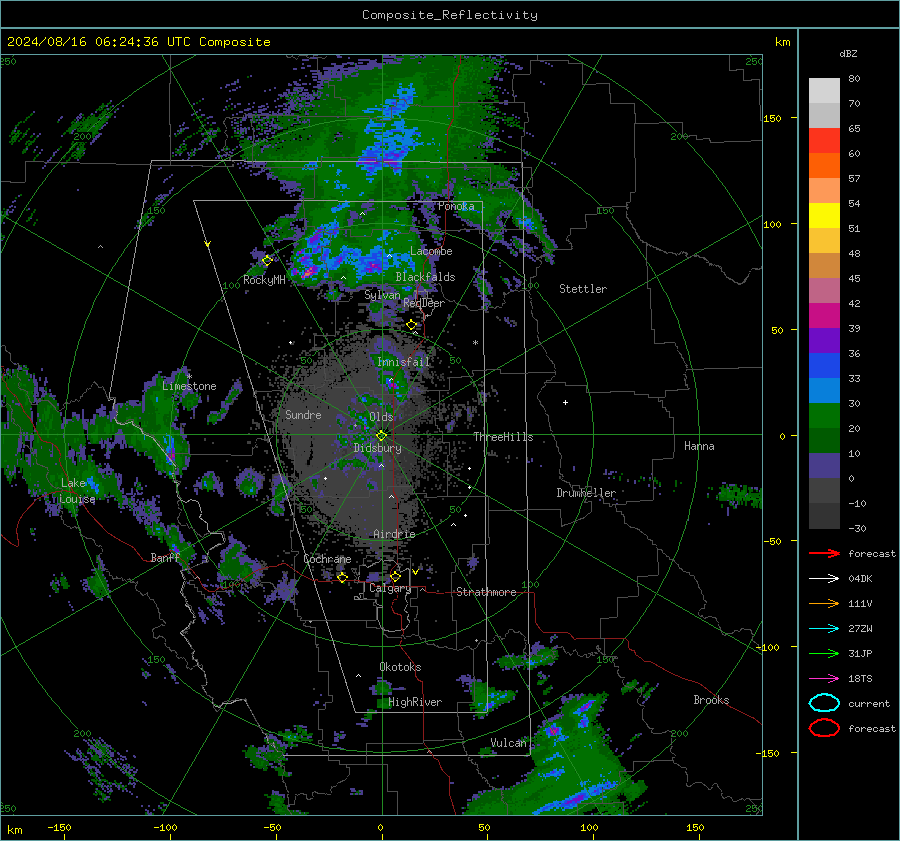Click the red forecast arrow in the legend
Image resolution: width=900 pixels, height=841 pixels.
click(x=824, y=553)
